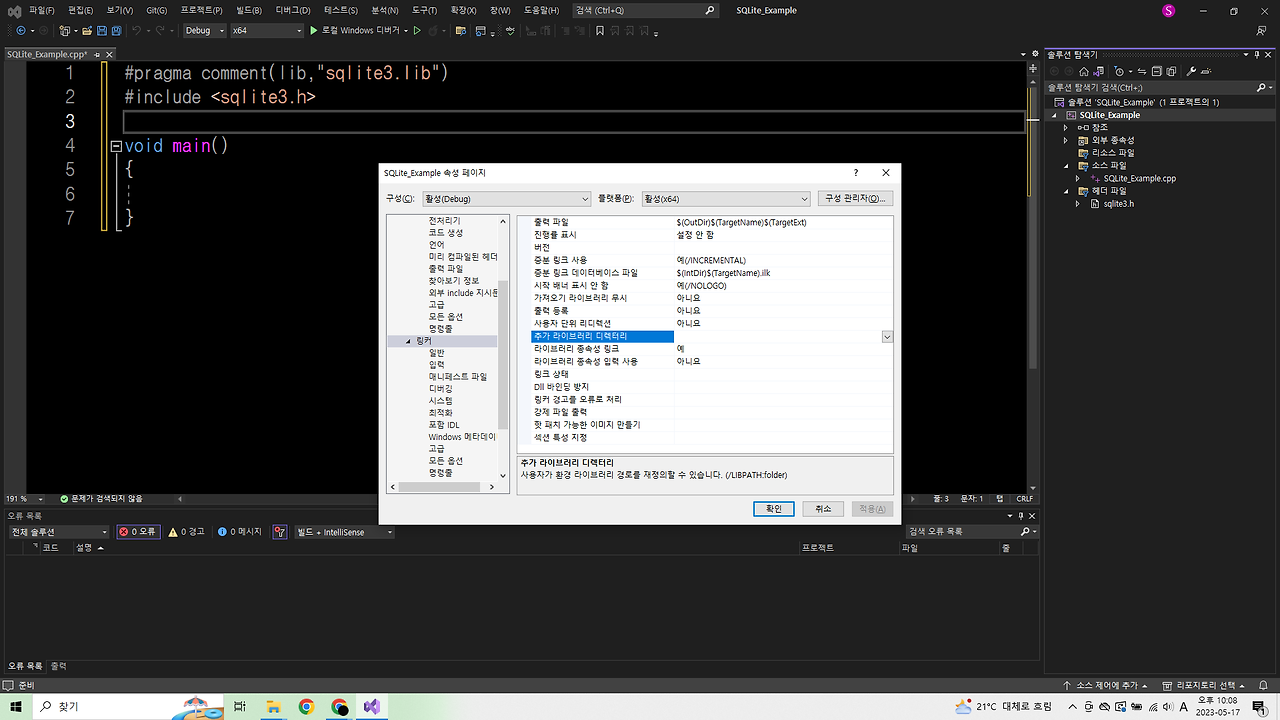Click the help question mark in dialog
1280x720 pixels.
click(x=856, y=173)
